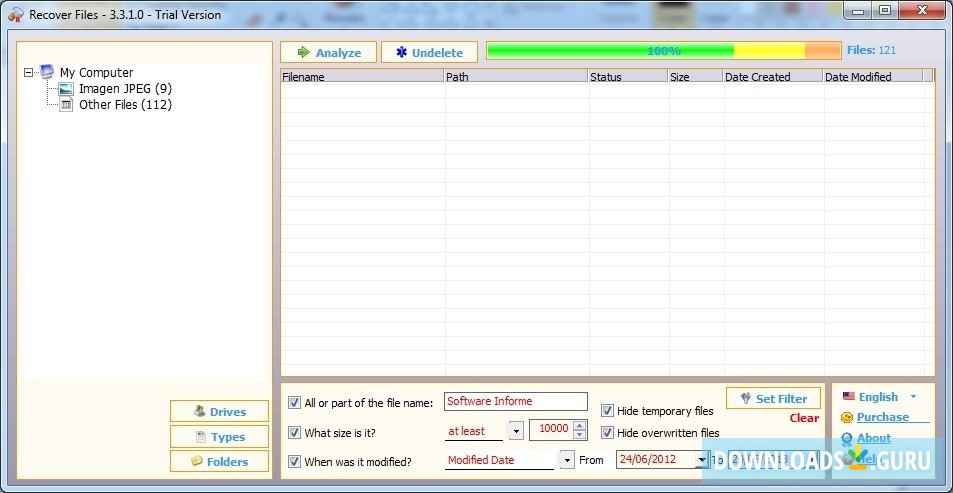Click the size value field showing 10000
This screenshot has height=493, width=953.
tap(552, 429)
